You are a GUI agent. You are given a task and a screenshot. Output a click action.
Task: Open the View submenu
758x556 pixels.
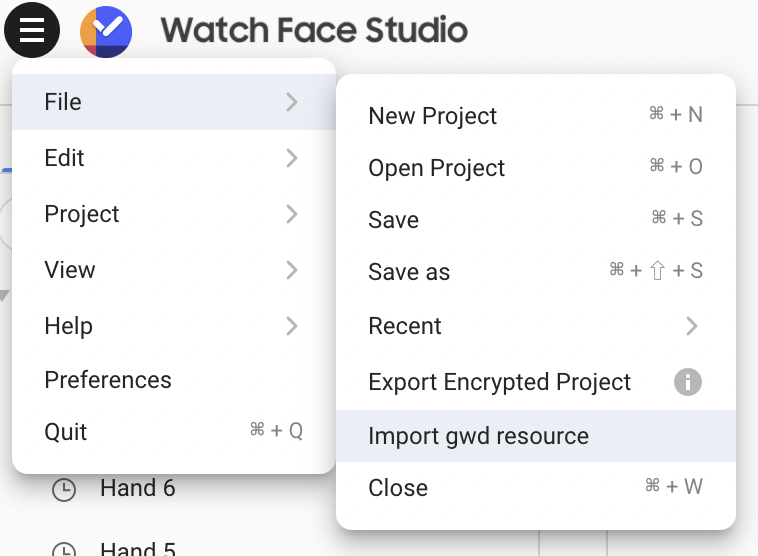70,270
